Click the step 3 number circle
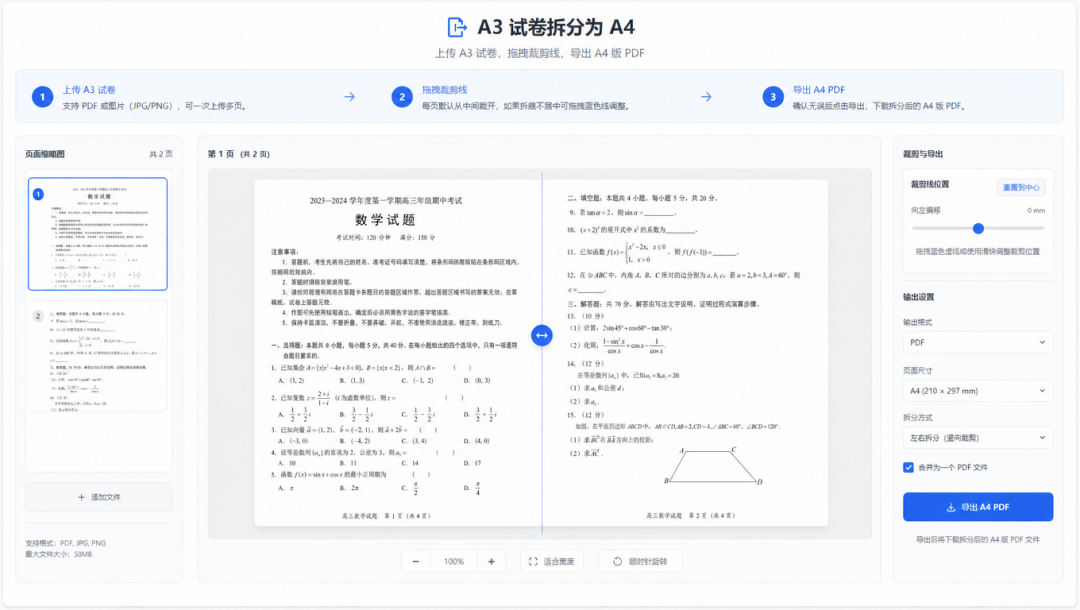Screen dimensions: 1080x610 pyautogui.click(x=773, y=97)
